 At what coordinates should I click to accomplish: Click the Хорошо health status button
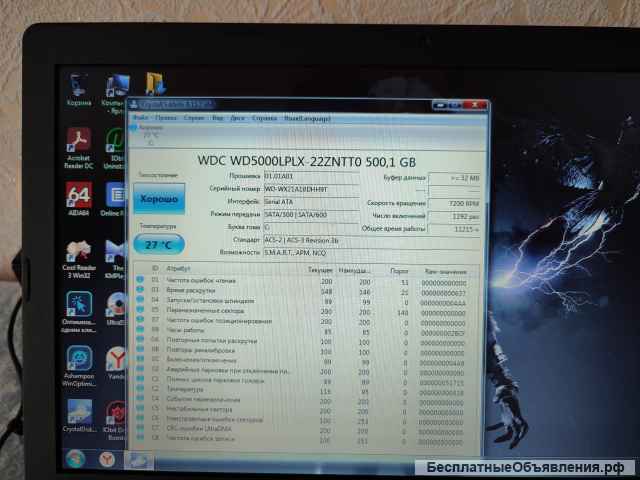(157, 199)
